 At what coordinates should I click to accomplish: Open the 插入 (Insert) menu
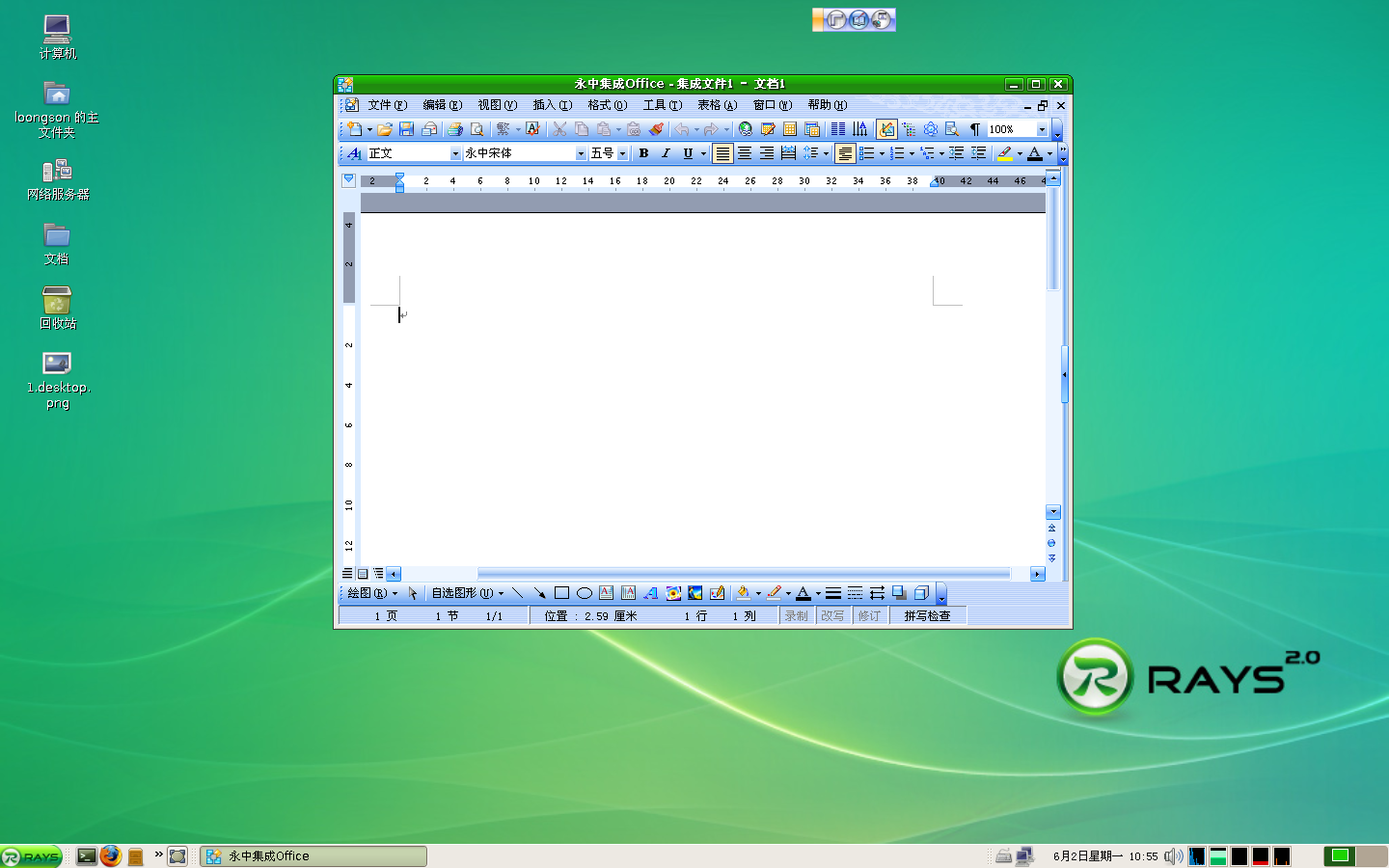click(x=552, y=105)
